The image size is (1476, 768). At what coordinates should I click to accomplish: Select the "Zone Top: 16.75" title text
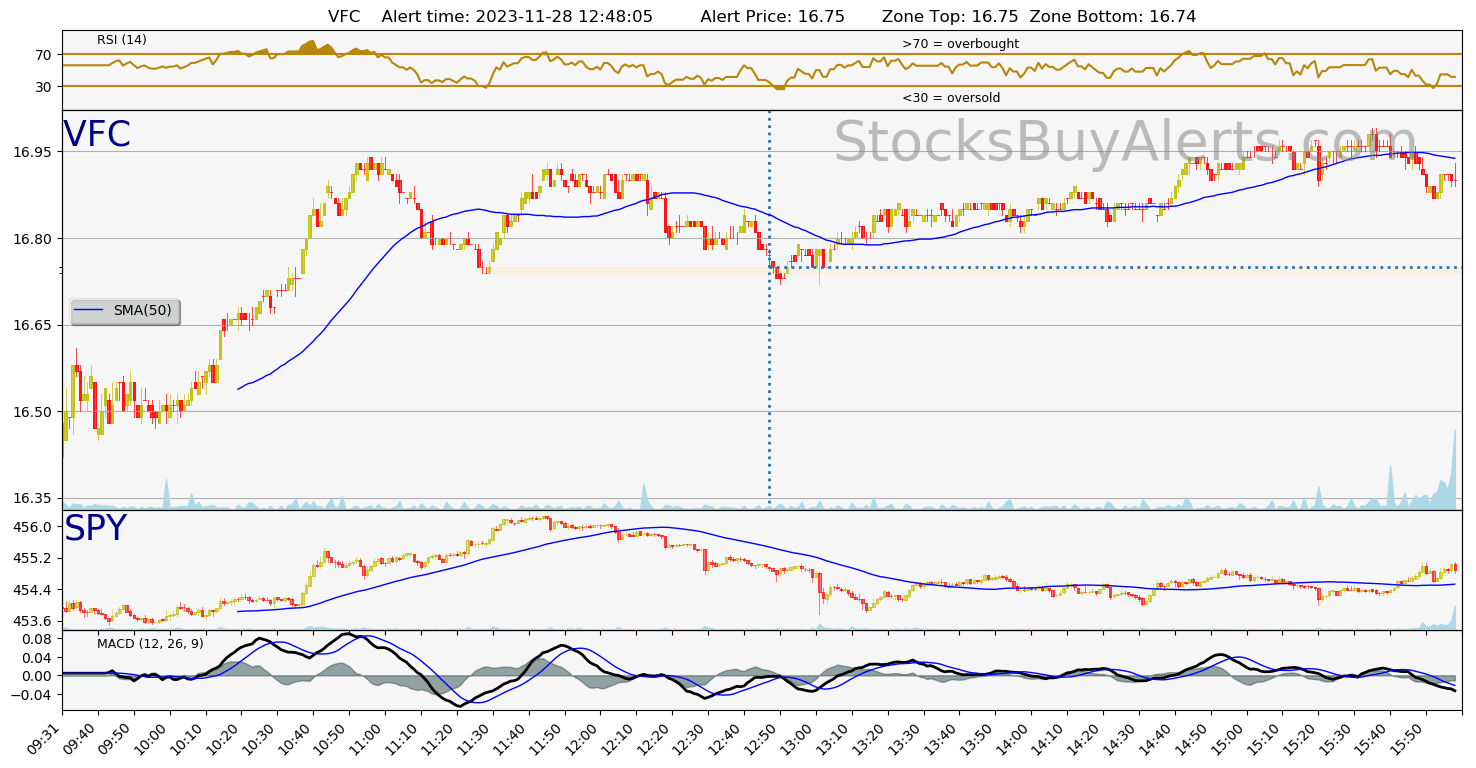[950, 17]
